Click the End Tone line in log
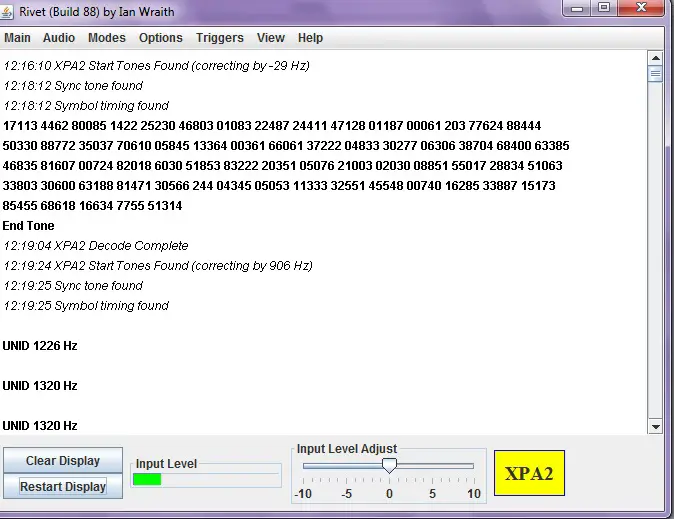Screen dimensions: 674x519 29,226
